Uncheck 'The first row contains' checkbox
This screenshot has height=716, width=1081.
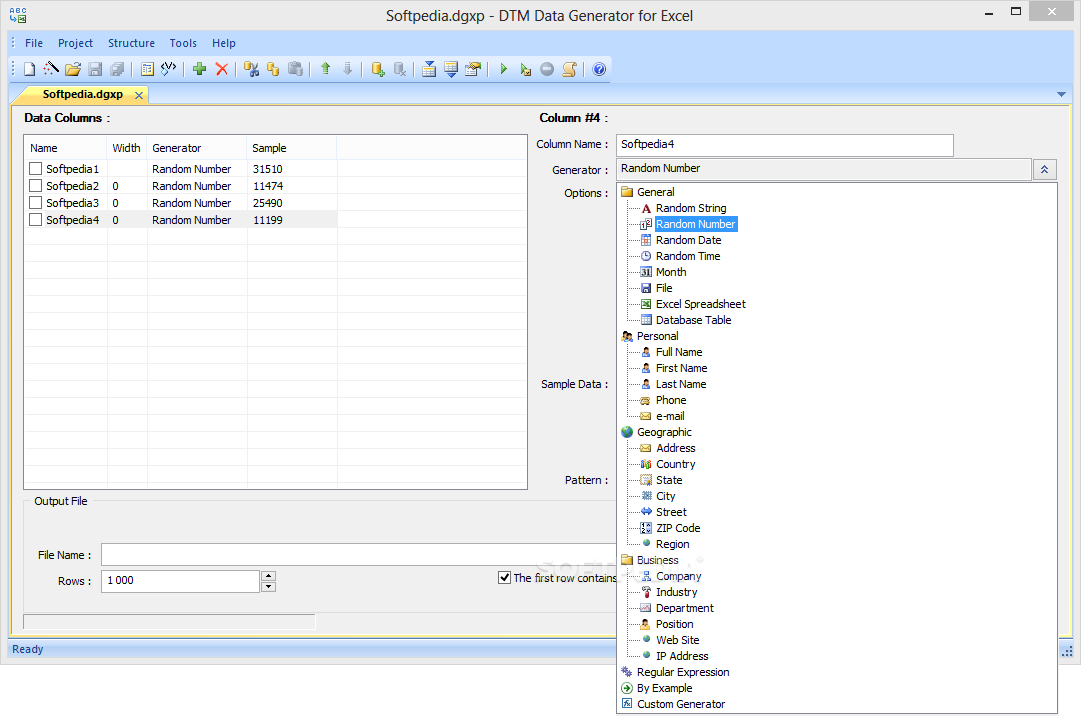505,577
